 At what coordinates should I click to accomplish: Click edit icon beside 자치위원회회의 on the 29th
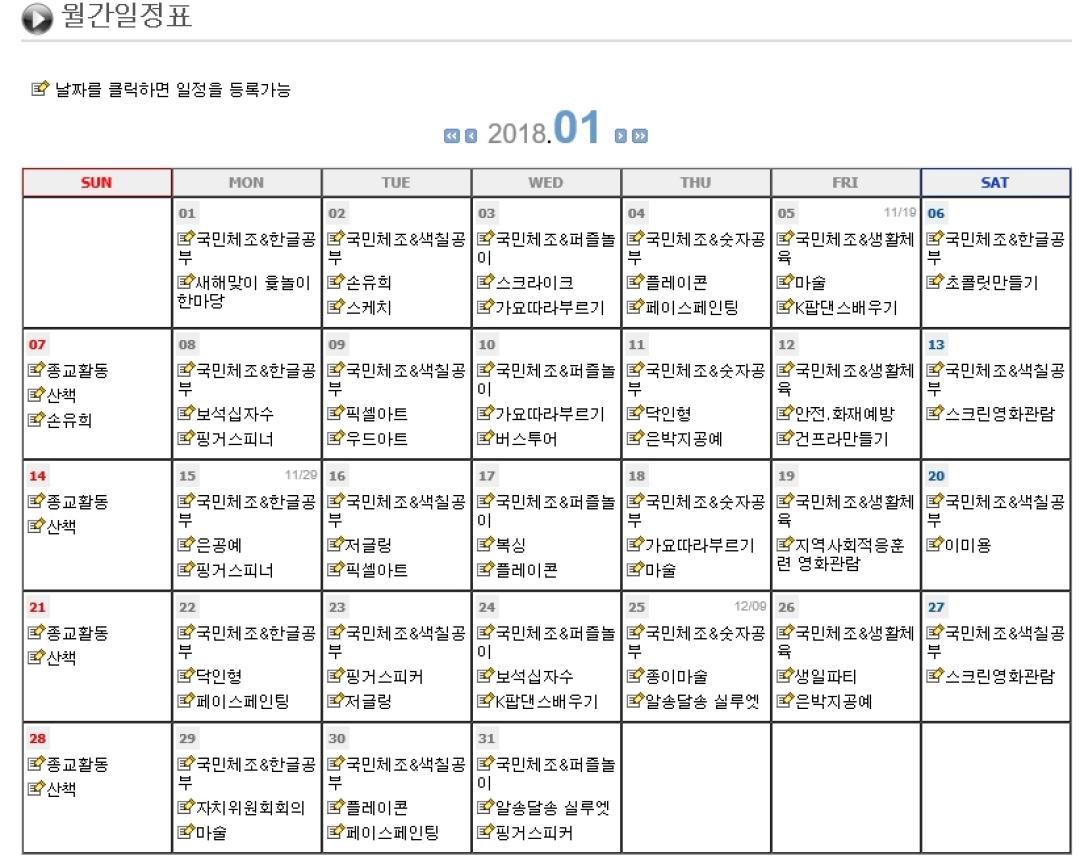tap(186, 807)
